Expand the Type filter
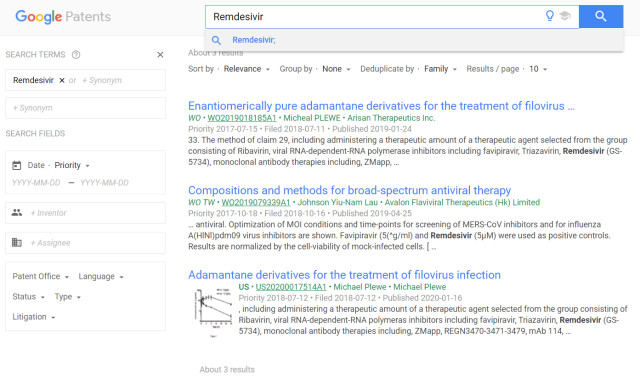 (67, 297)
